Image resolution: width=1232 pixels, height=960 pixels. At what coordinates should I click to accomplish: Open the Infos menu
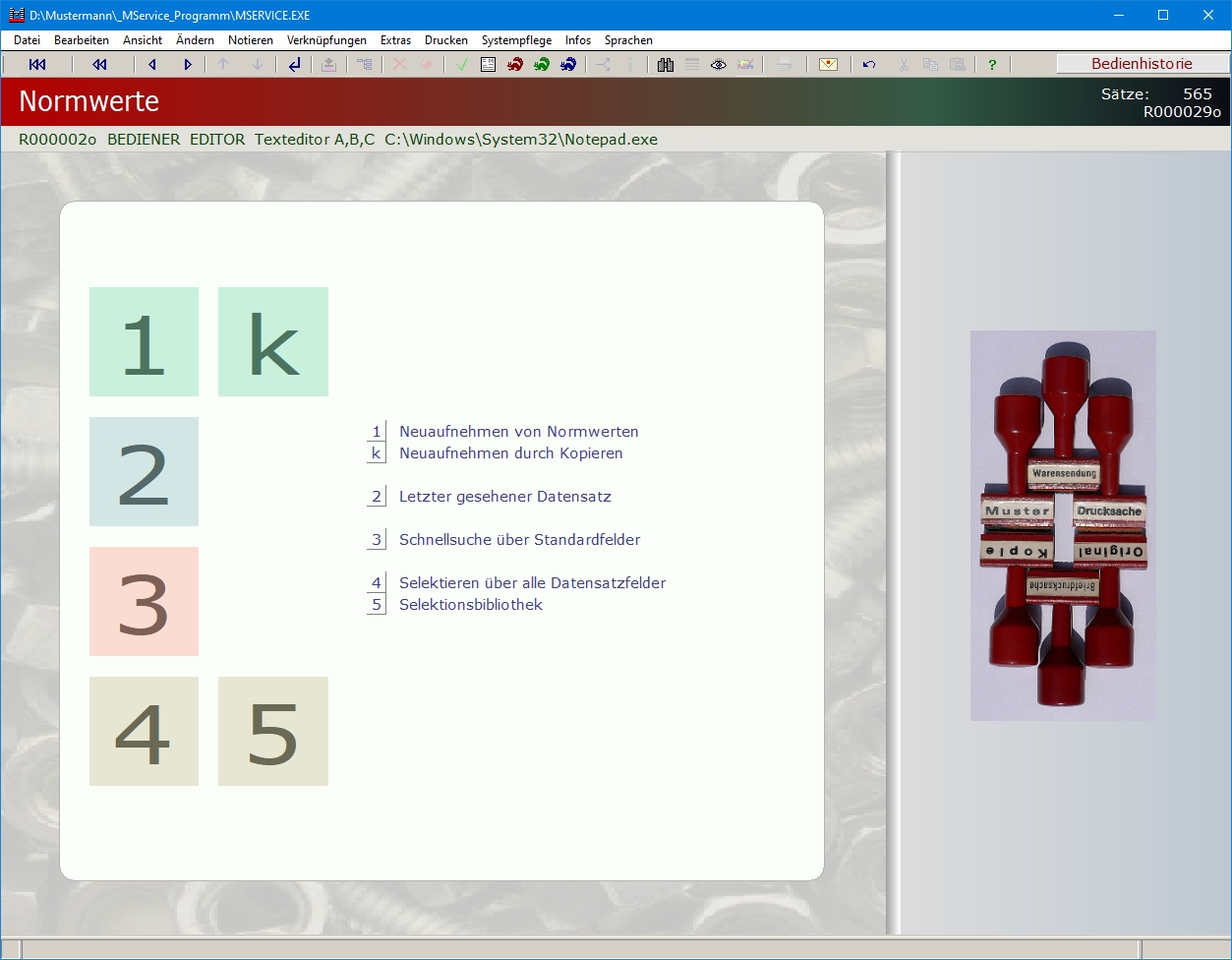click(578, 40)
